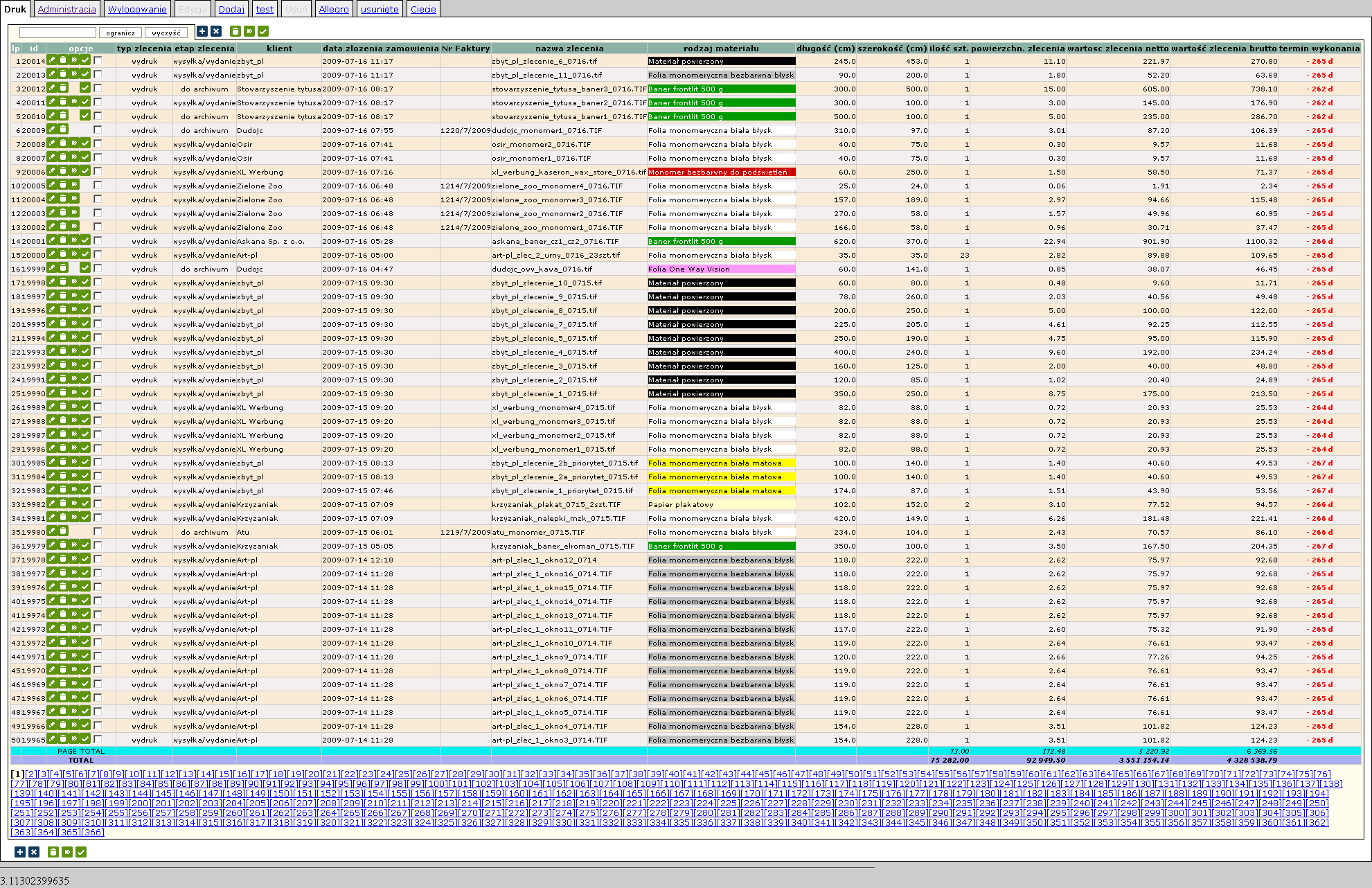Select the red 'Monomer bezbarwny do podświetleń' cell
1372x888 pixels.
(x=721, y=172)
